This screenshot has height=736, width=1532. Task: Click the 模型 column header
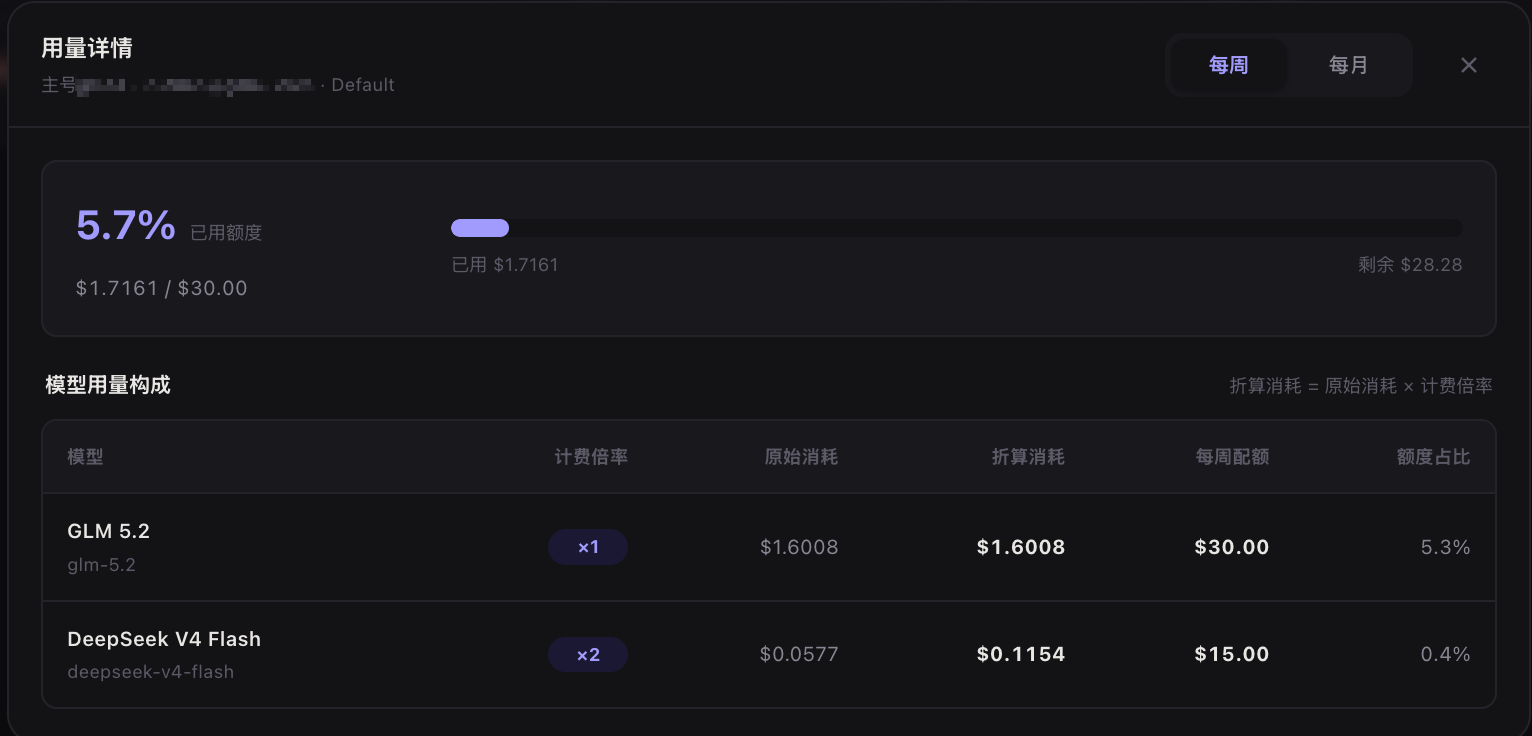pyautogui.click(x=85, y=457)
